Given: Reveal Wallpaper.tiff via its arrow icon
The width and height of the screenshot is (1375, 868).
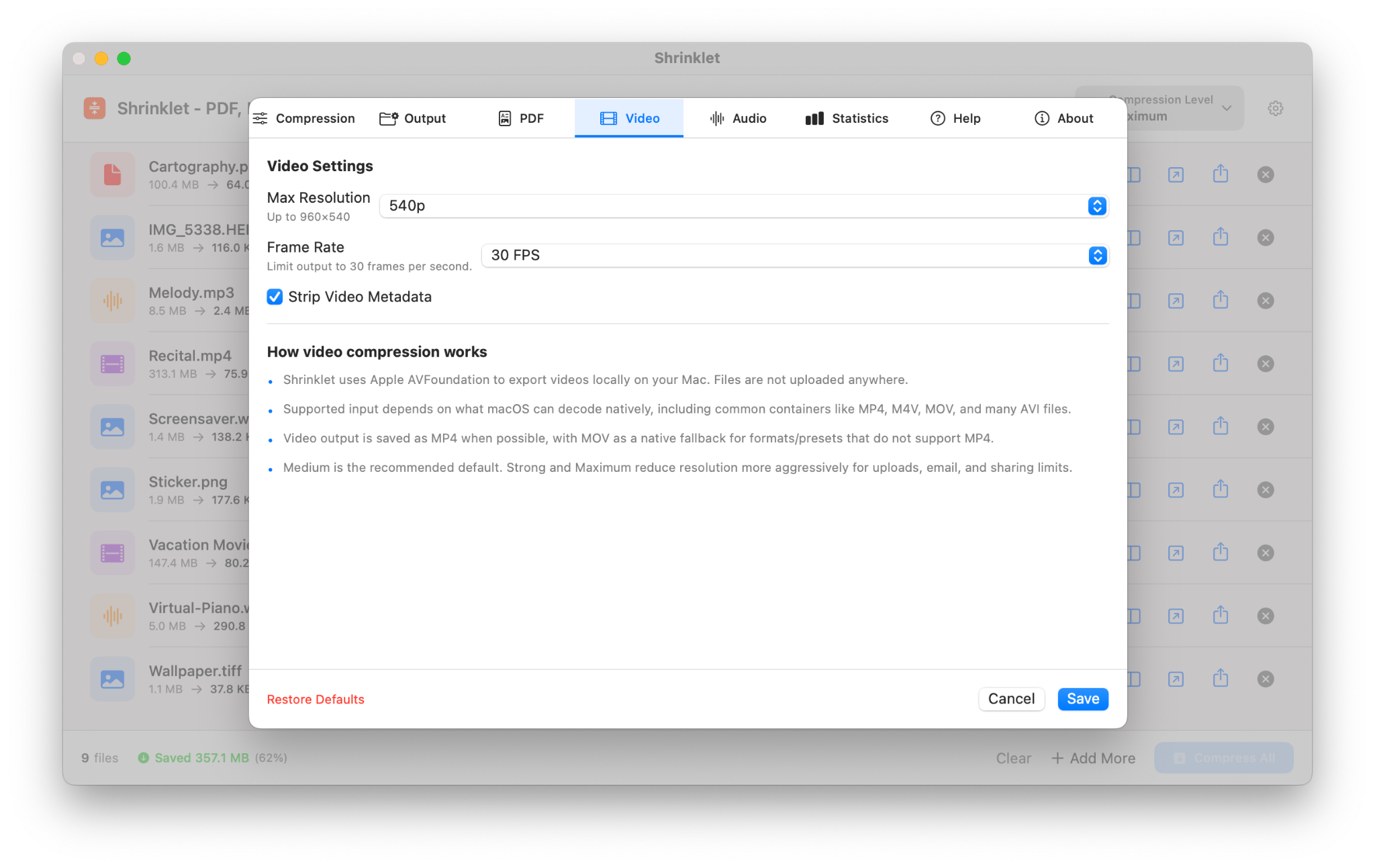Looking at the screenshot, I should pos(1176,680).
